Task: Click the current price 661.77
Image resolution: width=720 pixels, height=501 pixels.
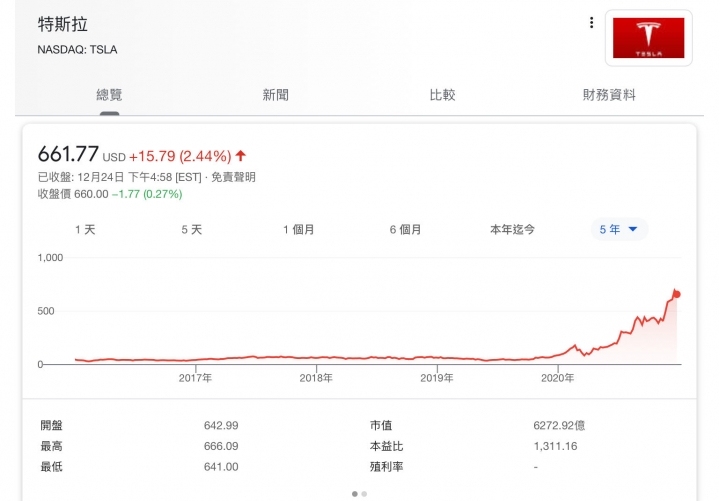Action: pos(68,154)
